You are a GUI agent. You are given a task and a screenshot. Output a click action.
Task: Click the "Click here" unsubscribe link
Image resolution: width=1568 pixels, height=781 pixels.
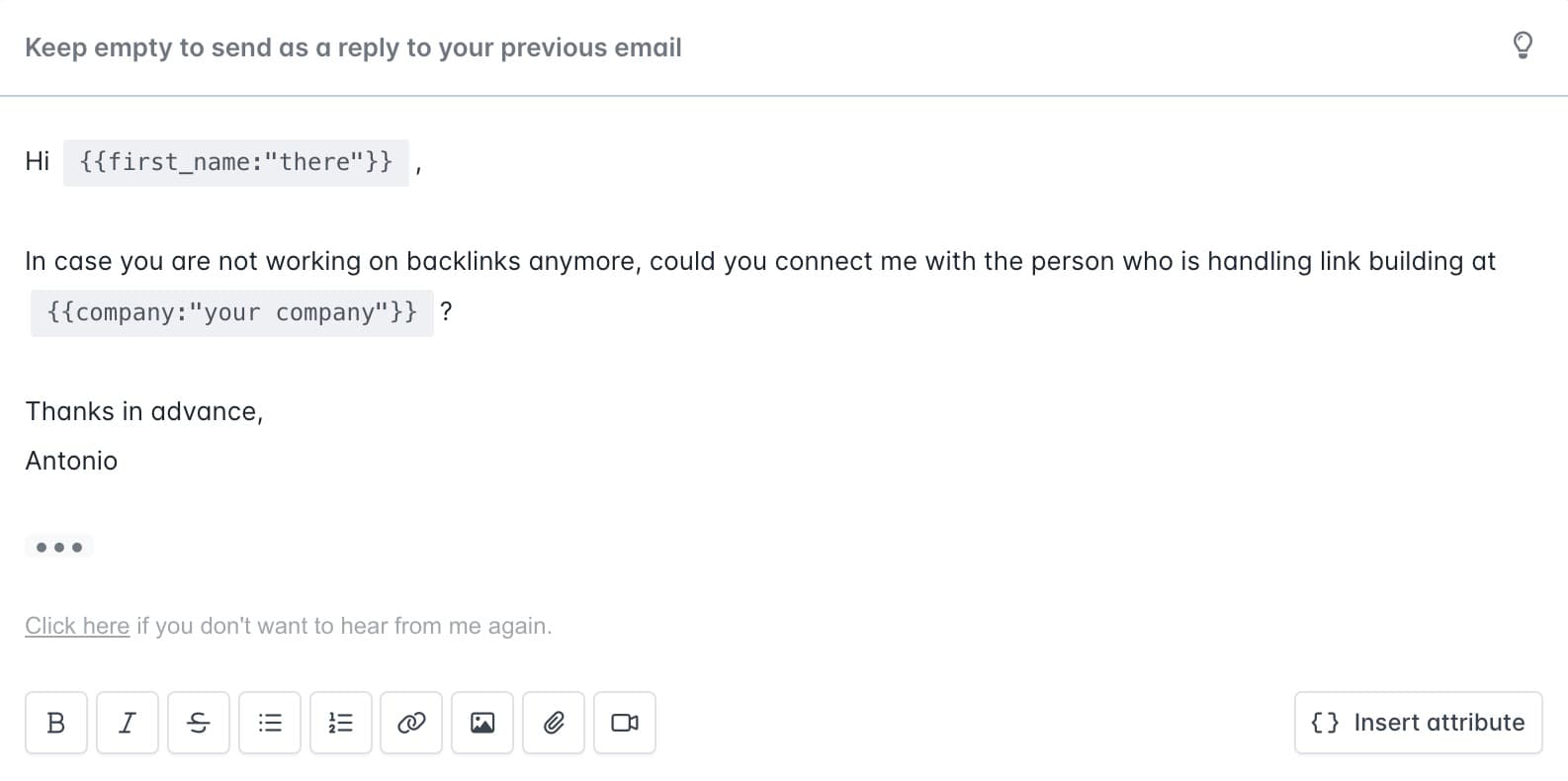77,626
